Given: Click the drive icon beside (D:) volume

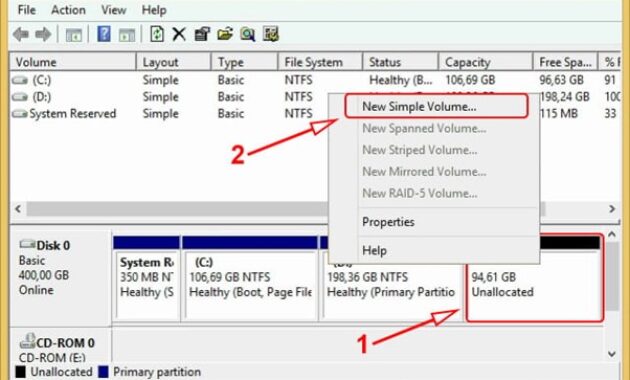Looking at the screenshot, I should [20, 97].
